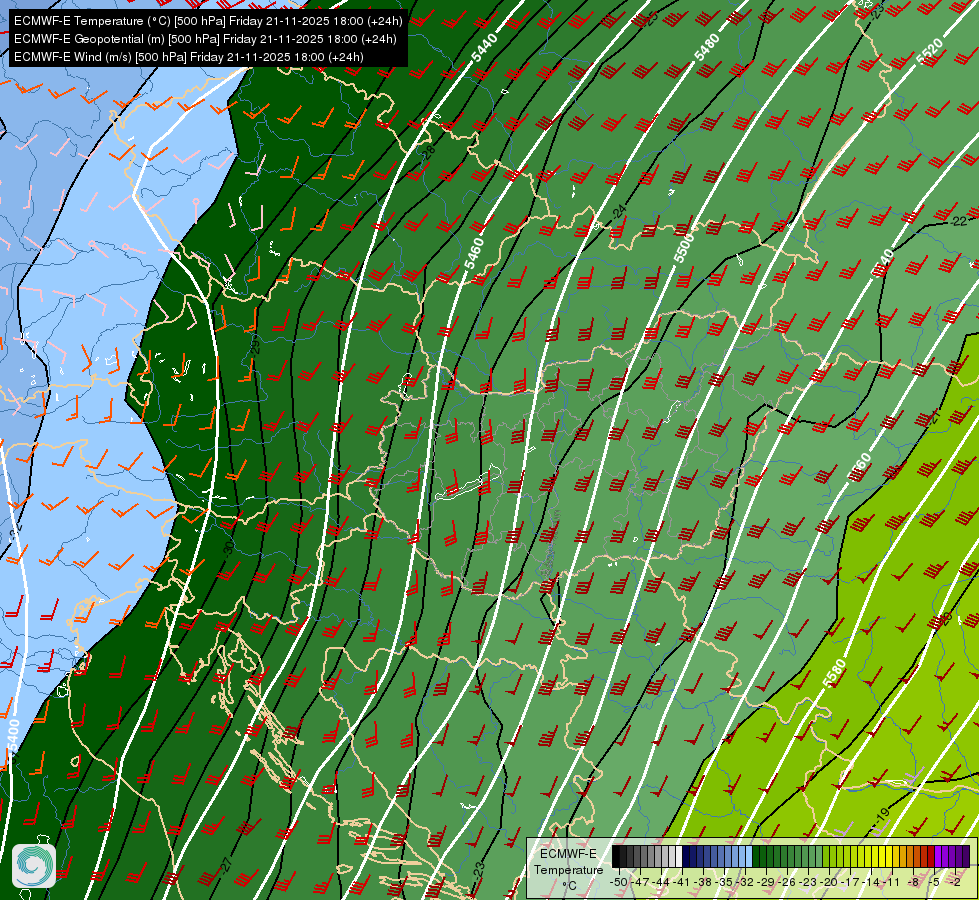Click the -29 isotherm label
This screenshot has width=979, height=900.
click(255, 345)
